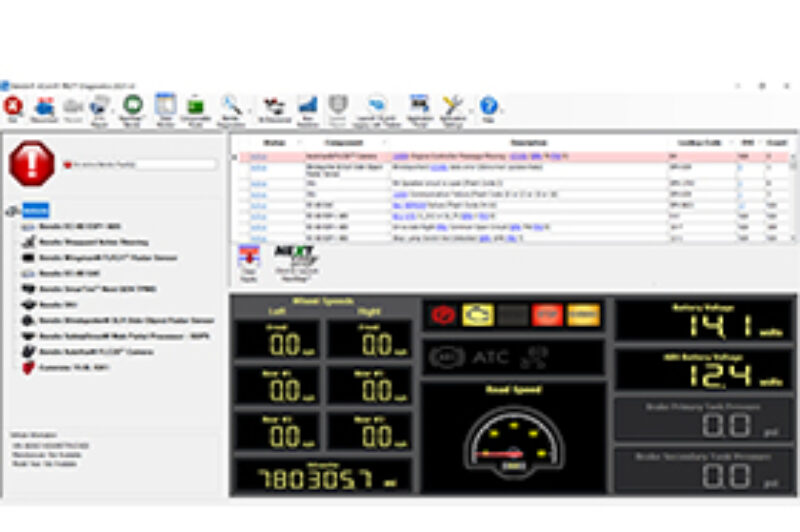
Task: Click the blue link starting the Communication failure description
Action: tap(401, 194)
